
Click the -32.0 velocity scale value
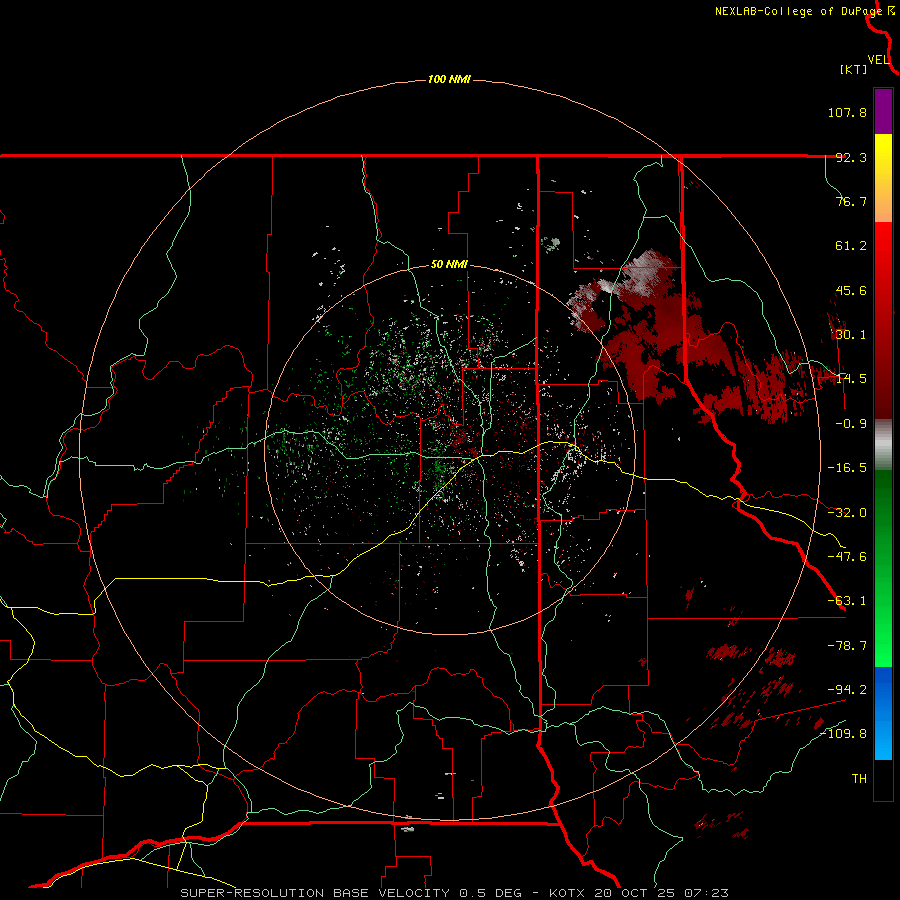pyautogui.click(x=847, y=513)
